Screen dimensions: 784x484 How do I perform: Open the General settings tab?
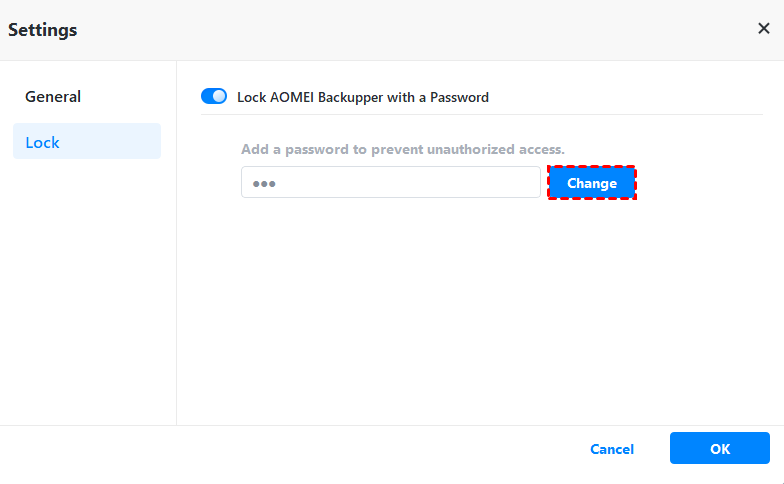[x=53, y=97]
